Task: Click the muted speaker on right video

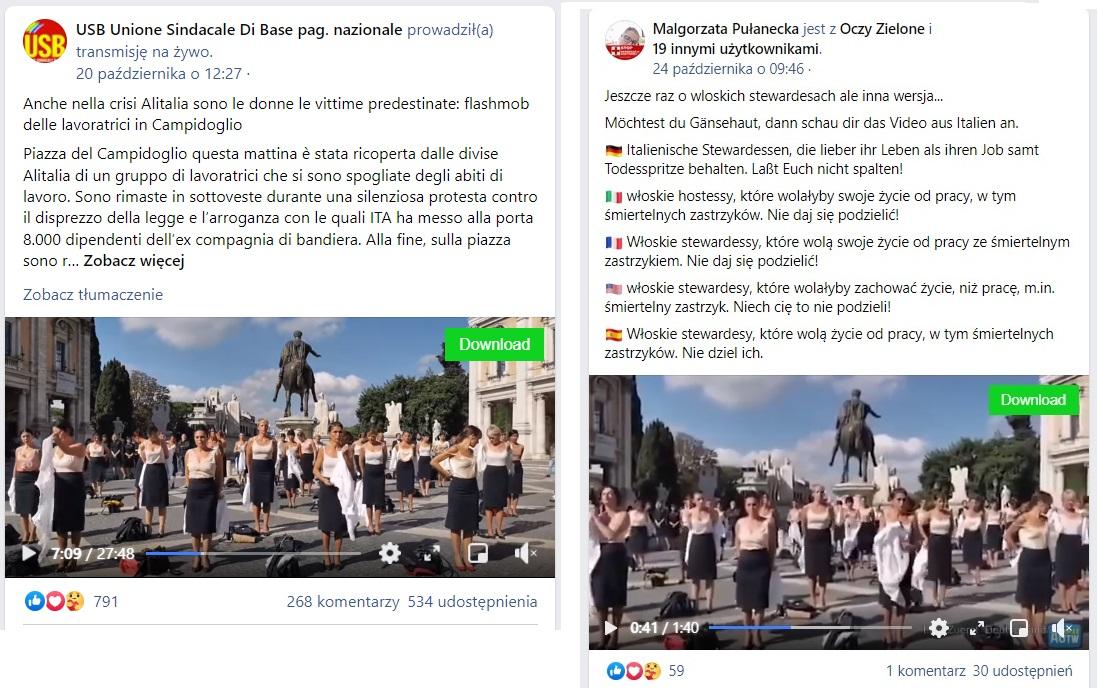Action: [x=1063, y=627]
